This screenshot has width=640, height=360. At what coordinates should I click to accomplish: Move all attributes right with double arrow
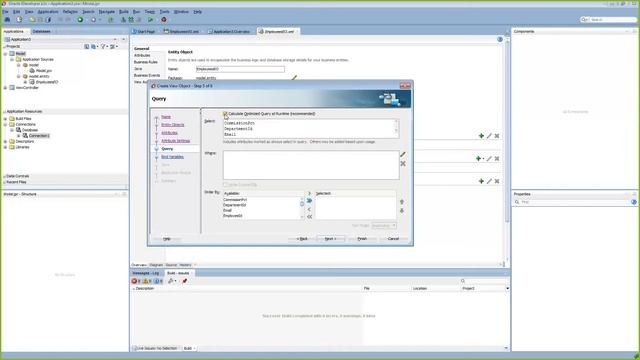(x=309, y=201)
